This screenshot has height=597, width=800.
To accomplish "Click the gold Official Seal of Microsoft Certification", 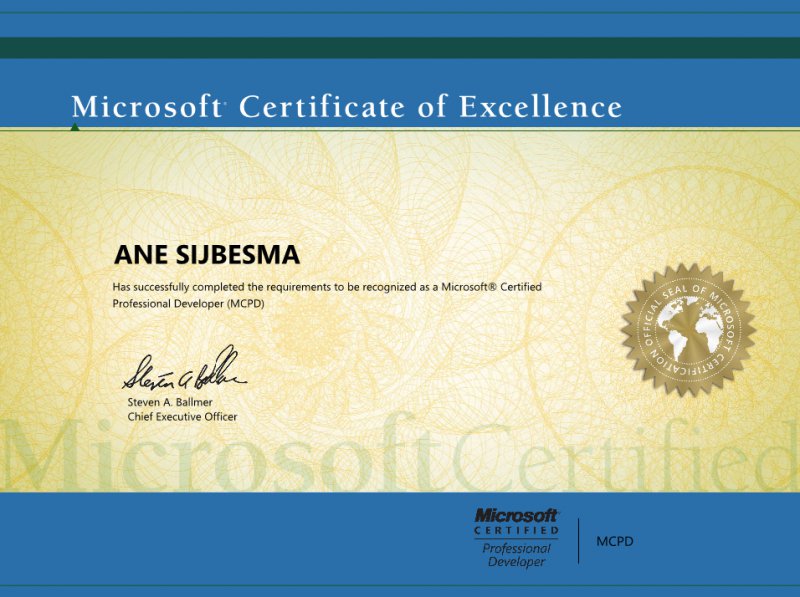I will 688,330.
